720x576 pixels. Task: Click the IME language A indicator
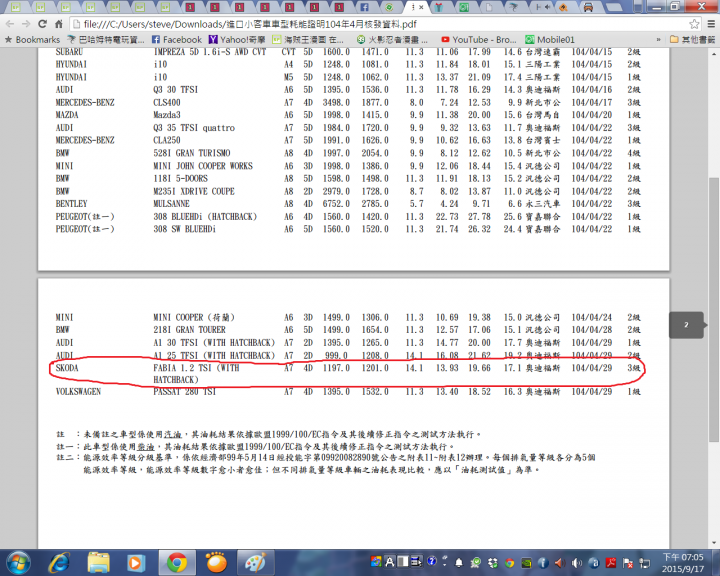tap(389, 561)
